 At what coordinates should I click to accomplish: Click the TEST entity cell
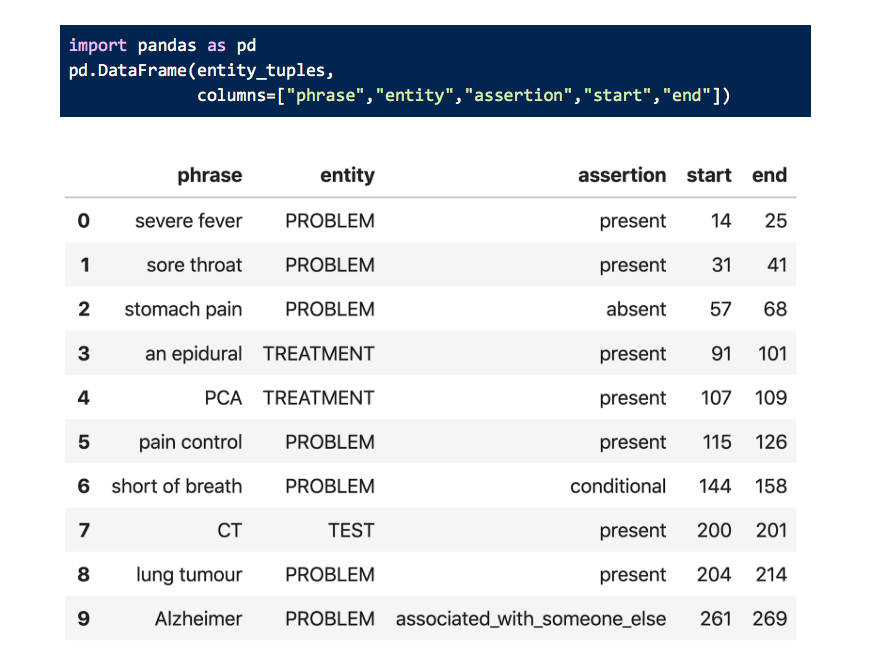coord(351,530)
